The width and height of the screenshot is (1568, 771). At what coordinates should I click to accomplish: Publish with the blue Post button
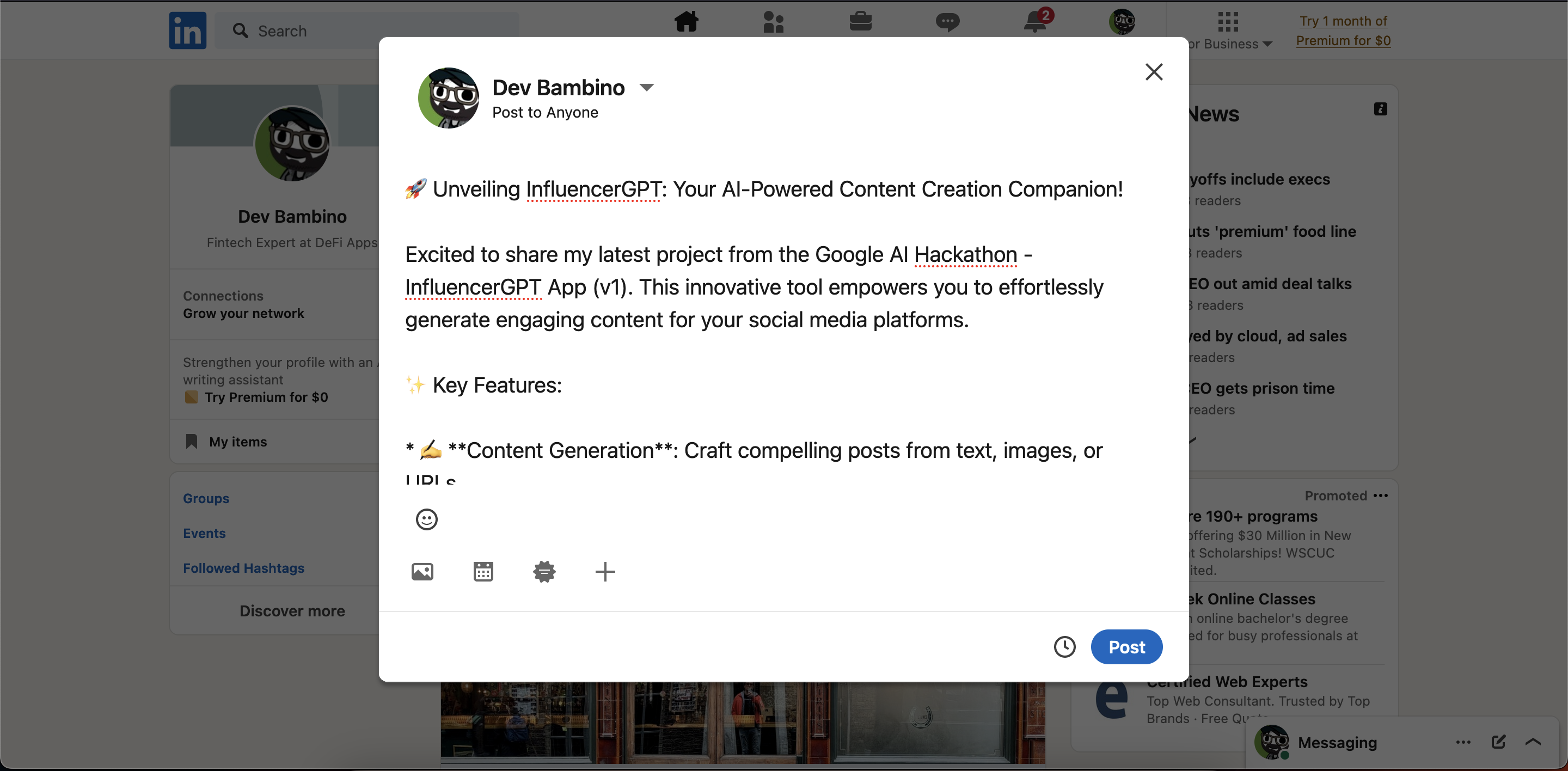click(1126, 646)
